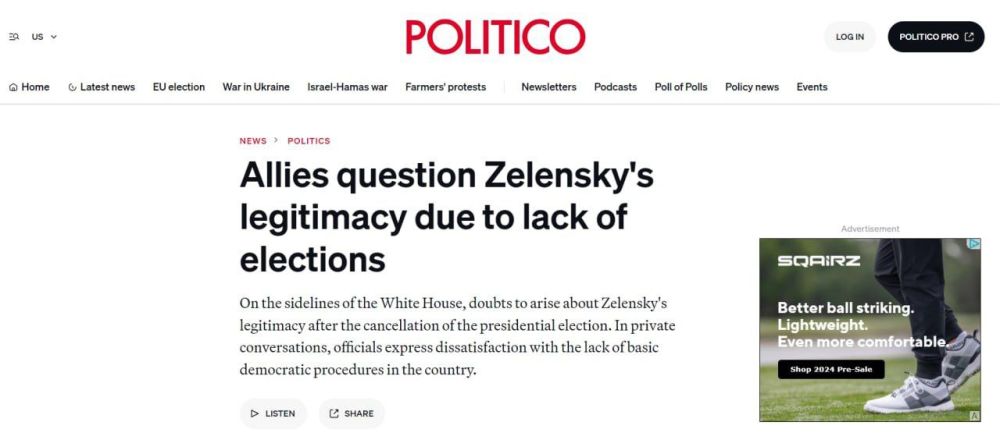Click the NEWS breadcrumb link

(253, 141)
